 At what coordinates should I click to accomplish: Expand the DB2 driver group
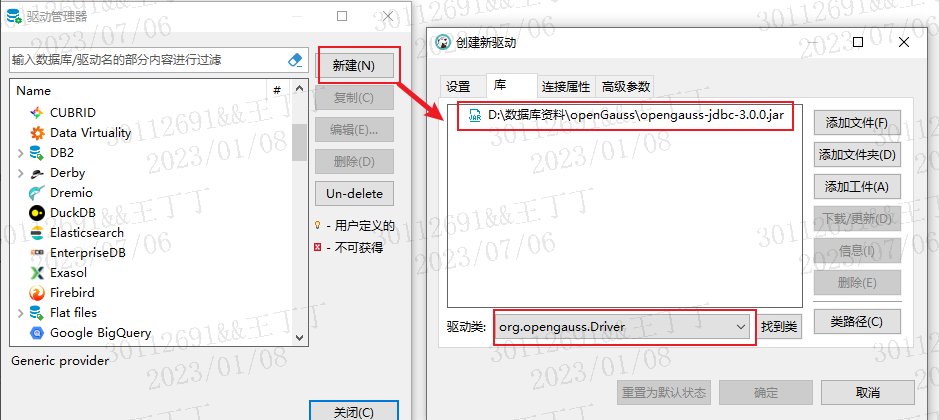point(20,153)
